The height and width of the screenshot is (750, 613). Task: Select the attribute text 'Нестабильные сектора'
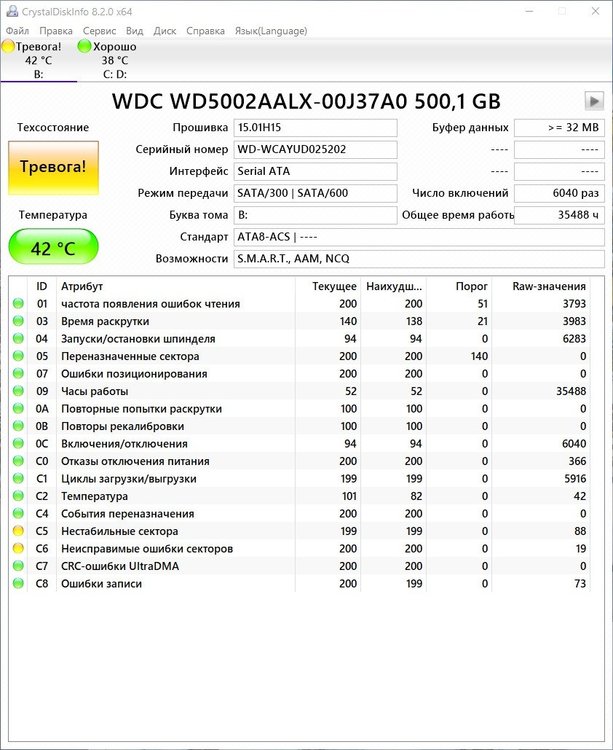pos(120,531)
